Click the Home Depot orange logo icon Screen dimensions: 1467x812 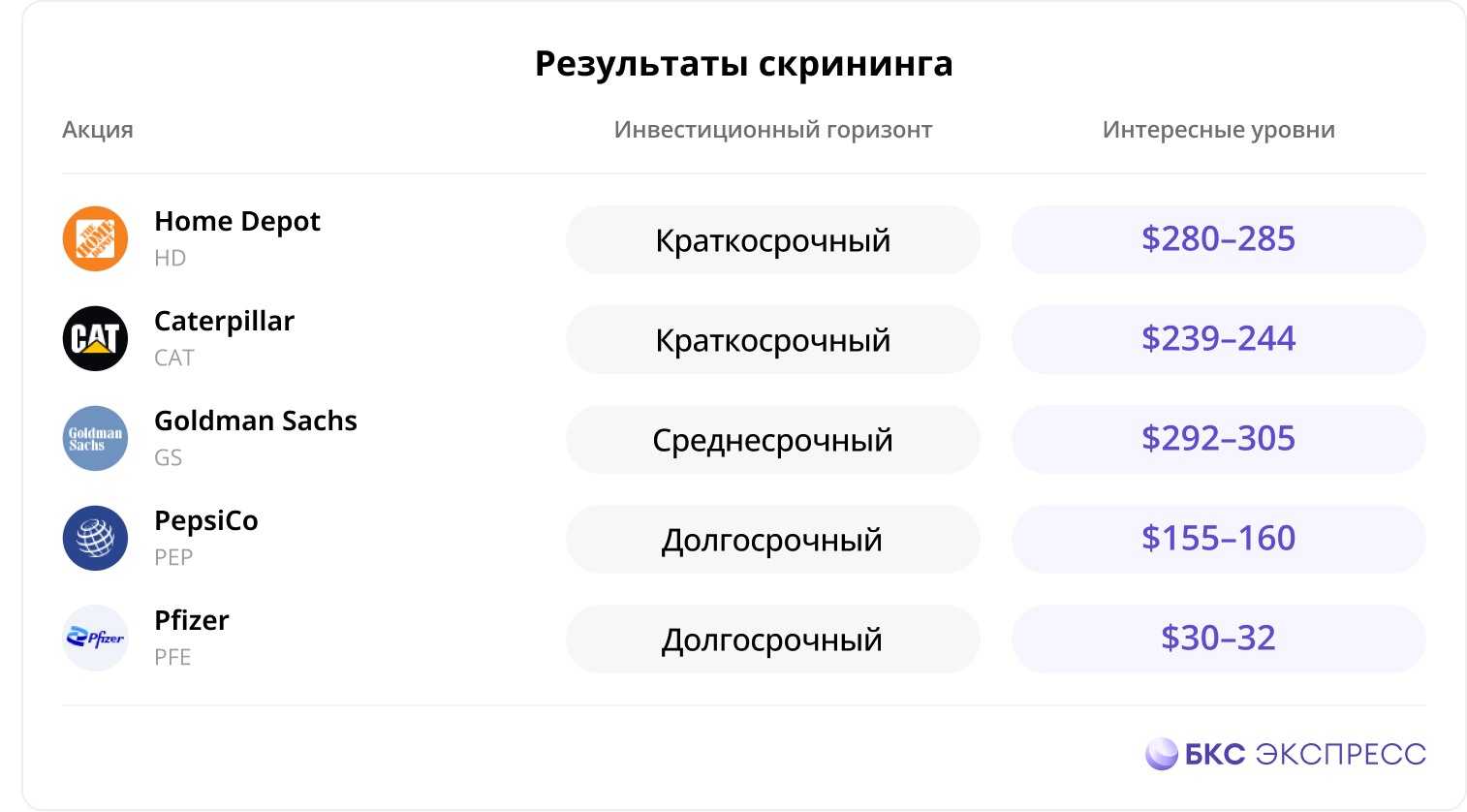pos(95,238)
